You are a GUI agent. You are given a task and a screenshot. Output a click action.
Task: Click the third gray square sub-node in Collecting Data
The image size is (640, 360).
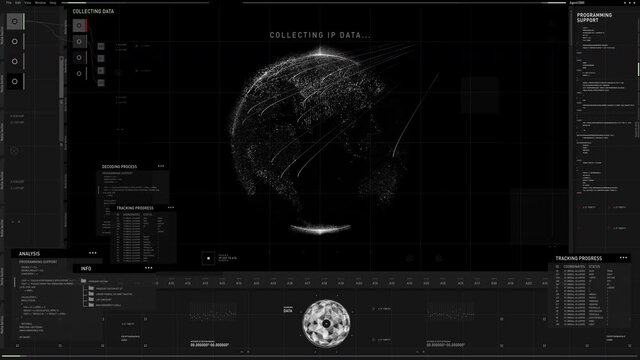[x=101, y=71]
